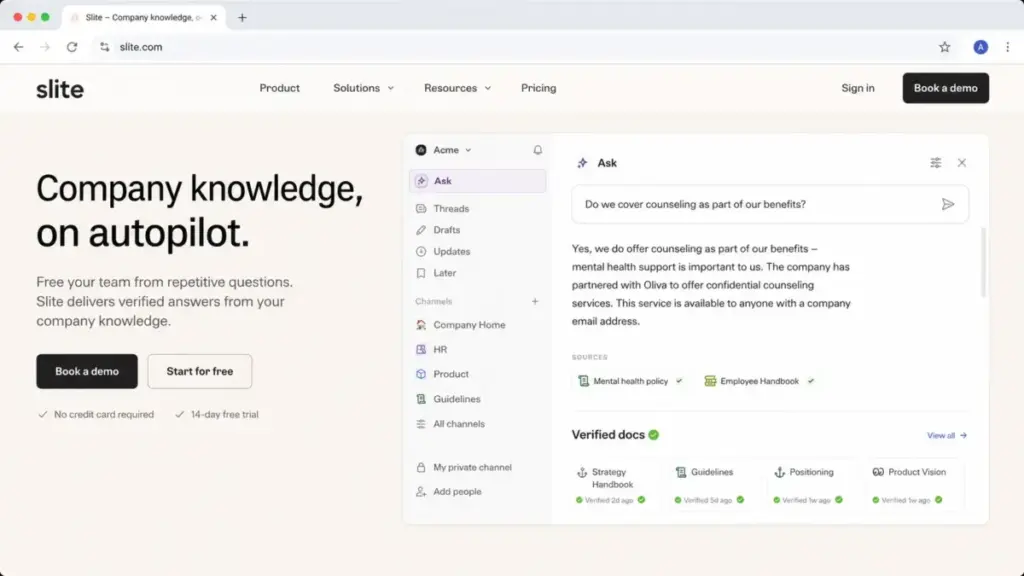1024x576 pixels.
Task: Open the Mental health policy source
Action: pyautogui.click(x=630, y=381)
